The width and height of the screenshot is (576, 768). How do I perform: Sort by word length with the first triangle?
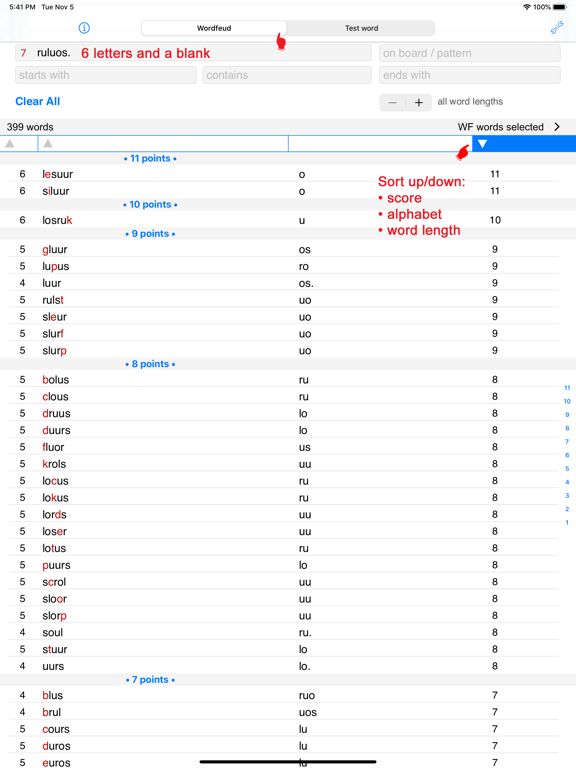[x=10, y=144]
